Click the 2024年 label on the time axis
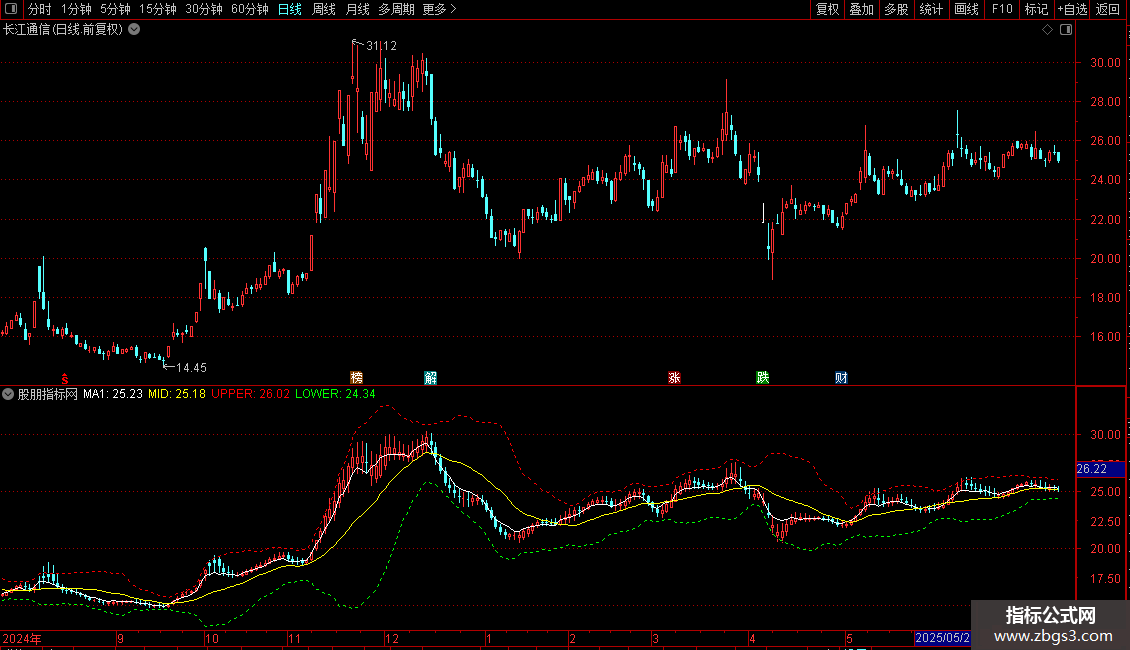 pyautogui.click(x=22, y=638)
